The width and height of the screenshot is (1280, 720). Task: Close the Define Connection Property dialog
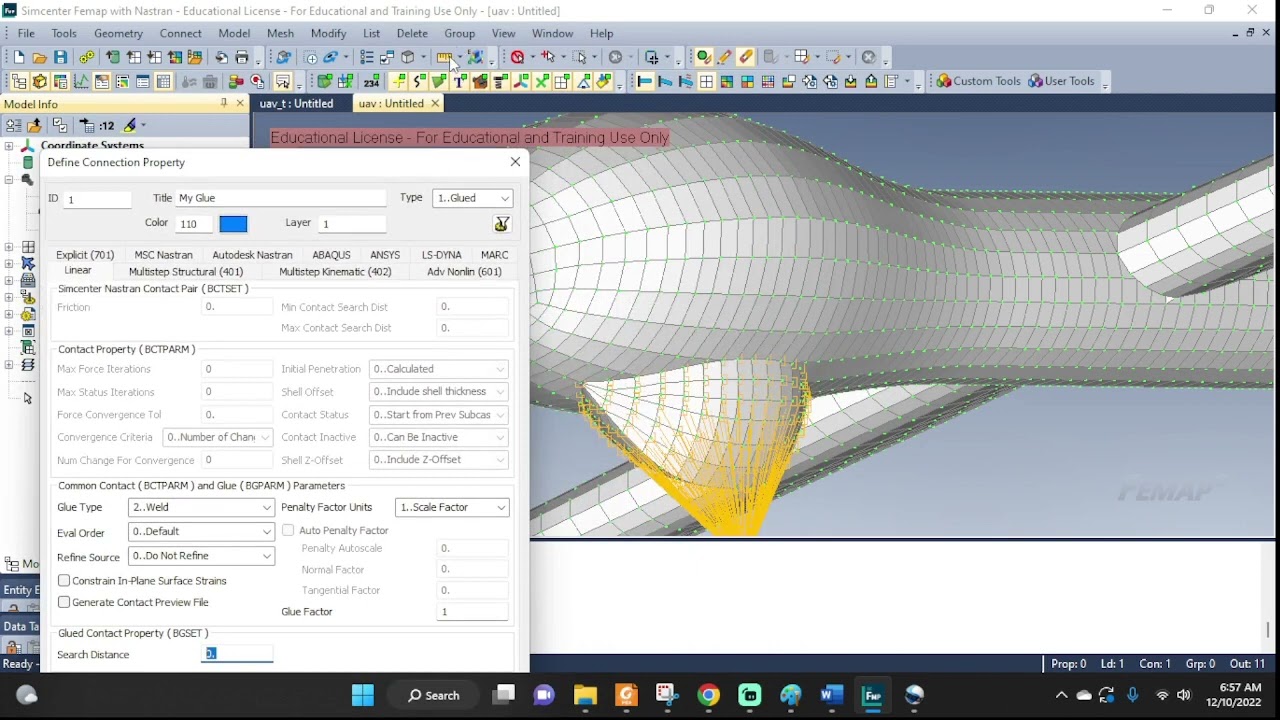[x=515, y=161]
